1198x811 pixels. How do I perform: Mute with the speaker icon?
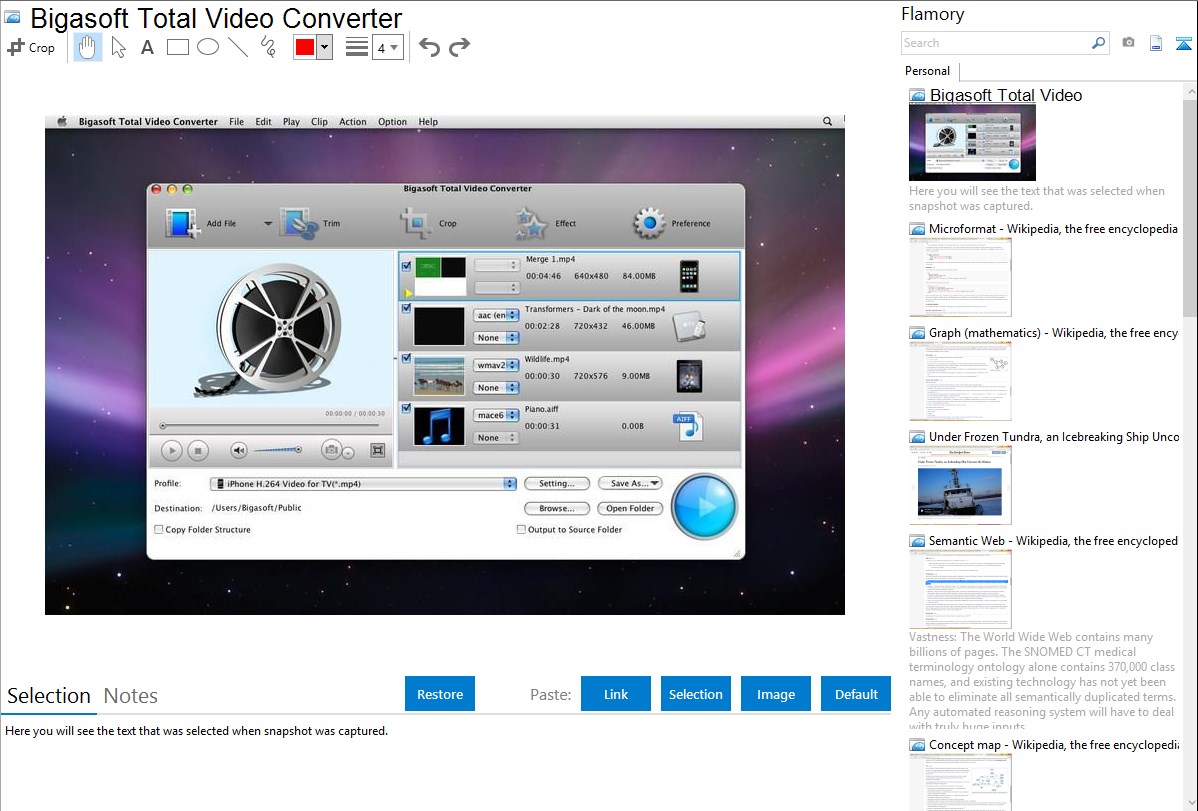pyautogui.click(x=239, y=450)
